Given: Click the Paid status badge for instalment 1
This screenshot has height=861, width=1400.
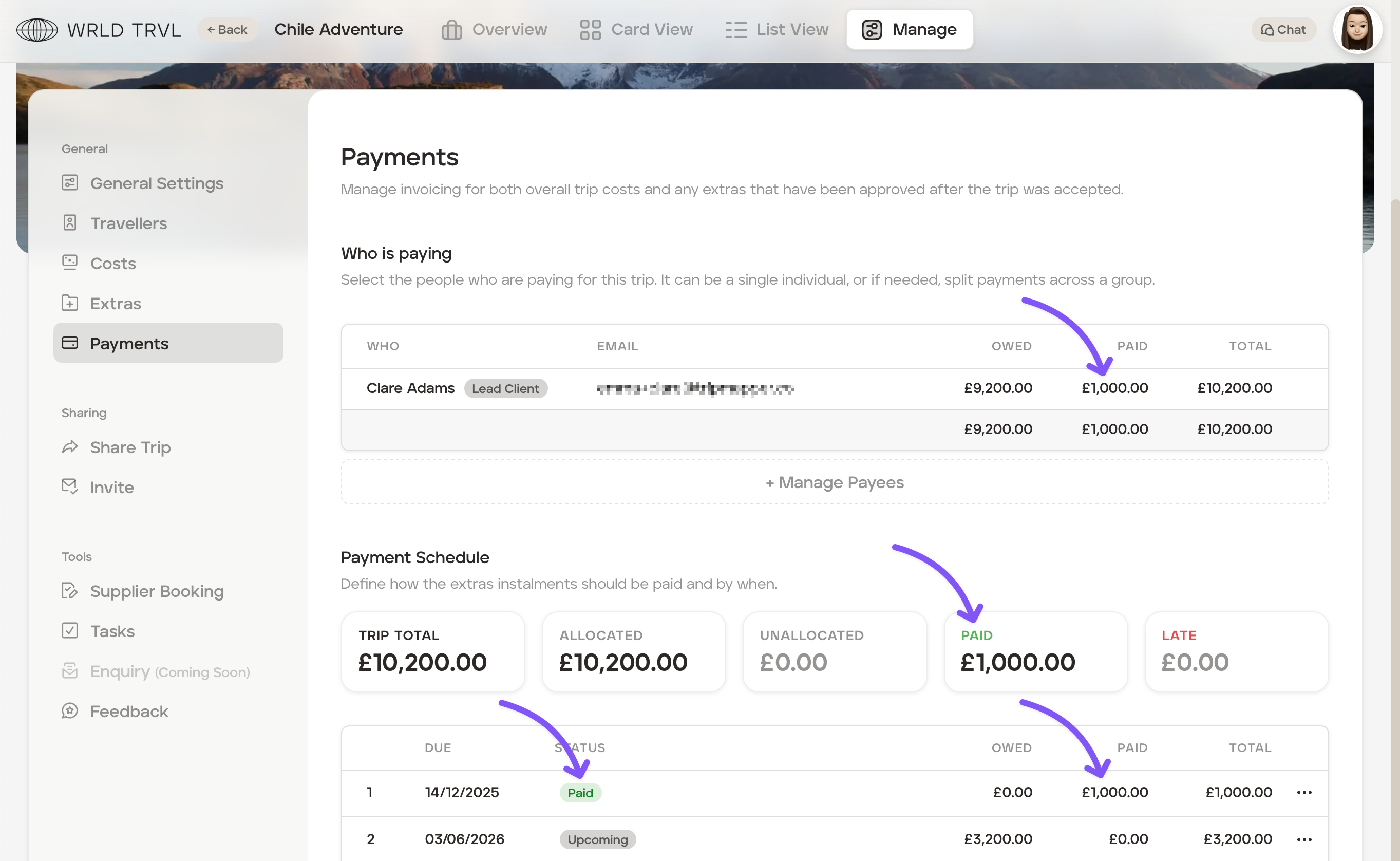Looking at the screenshot, I should (x=580, y=793).
